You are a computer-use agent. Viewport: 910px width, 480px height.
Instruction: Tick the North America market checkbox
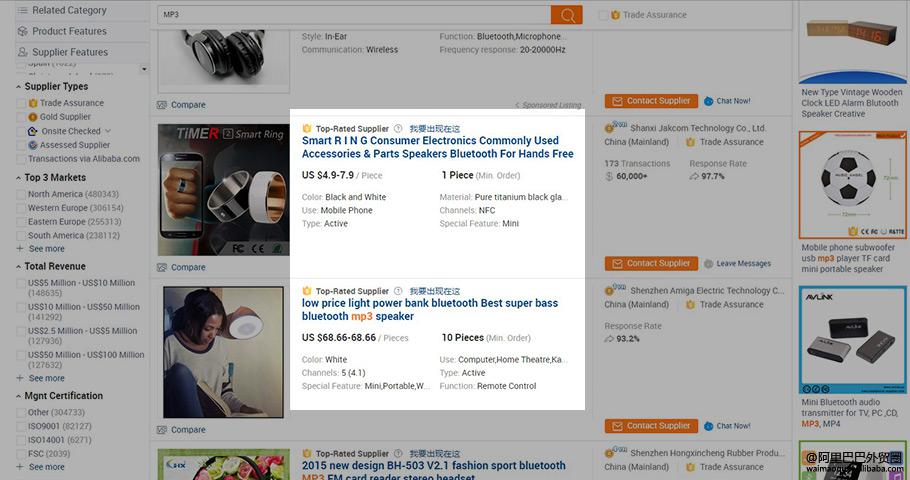pos(21,194)
